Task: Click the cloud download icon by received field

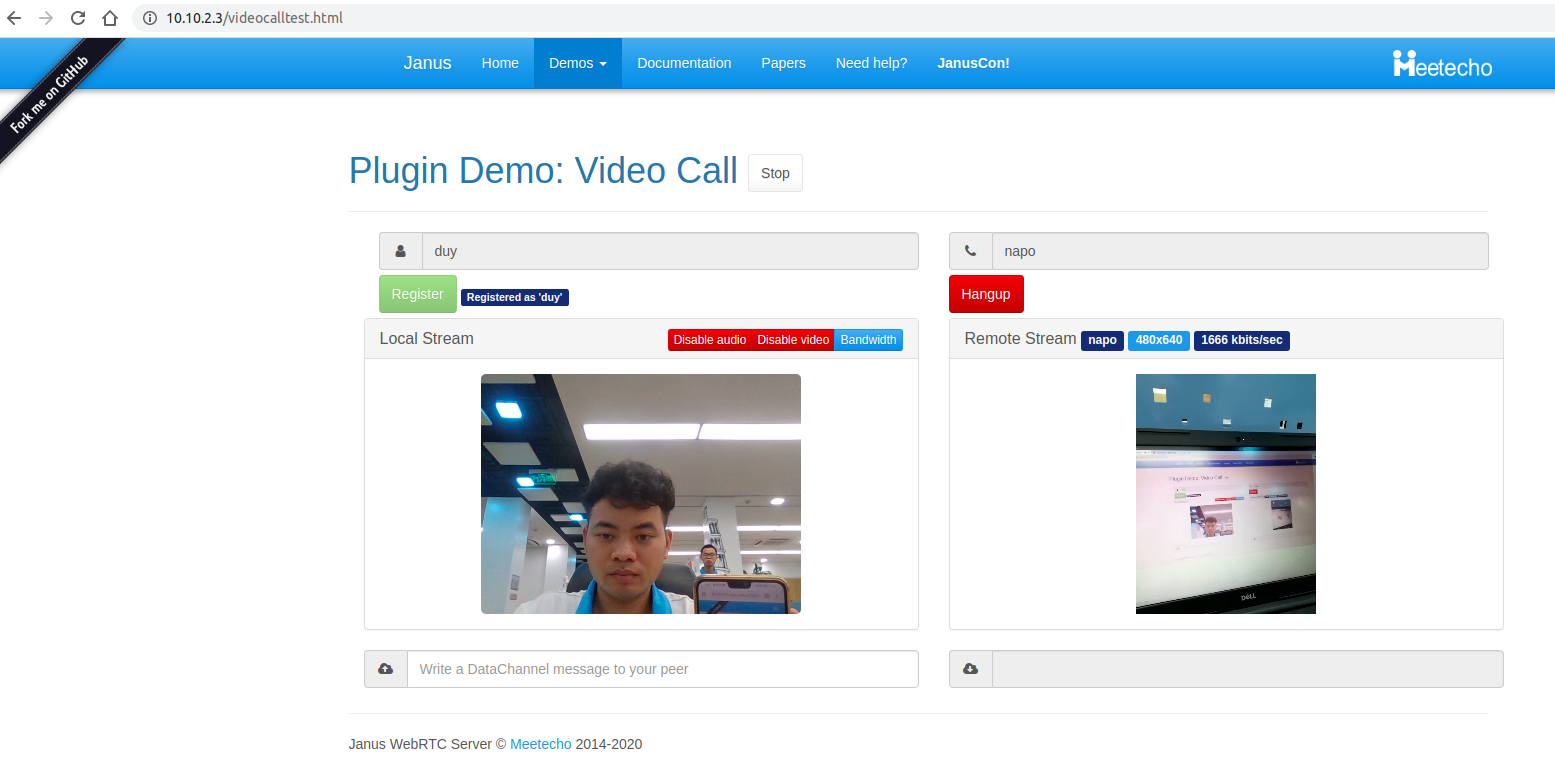Action: 971,669
